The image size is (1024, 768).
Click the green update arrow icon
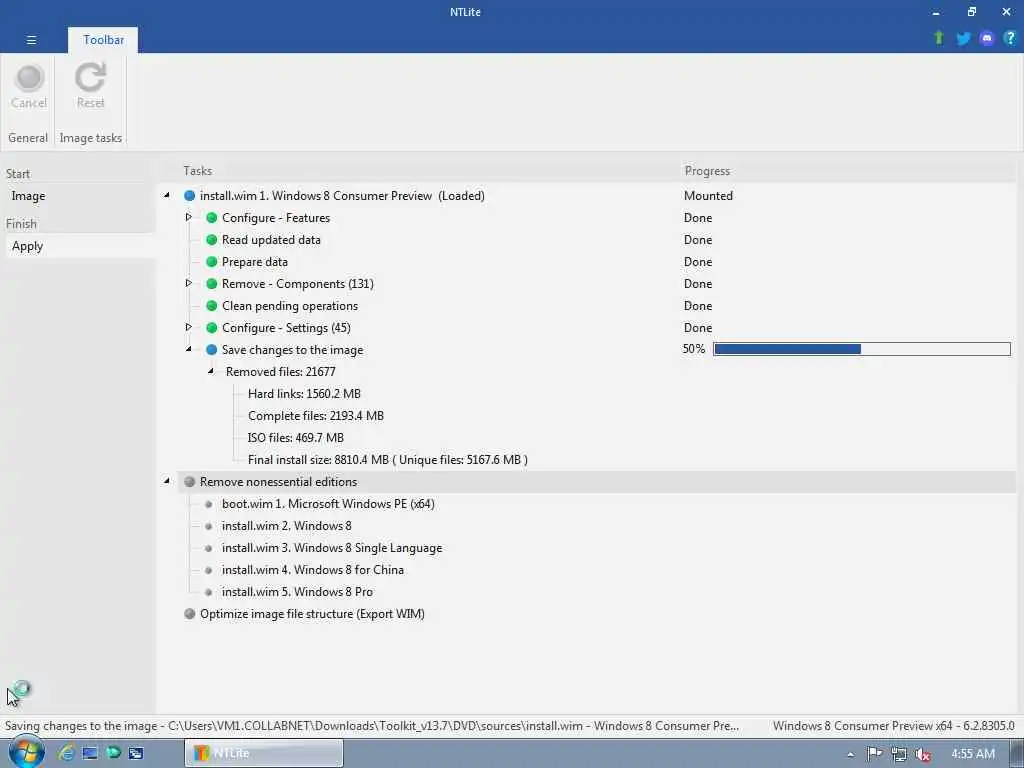(939, 38)
